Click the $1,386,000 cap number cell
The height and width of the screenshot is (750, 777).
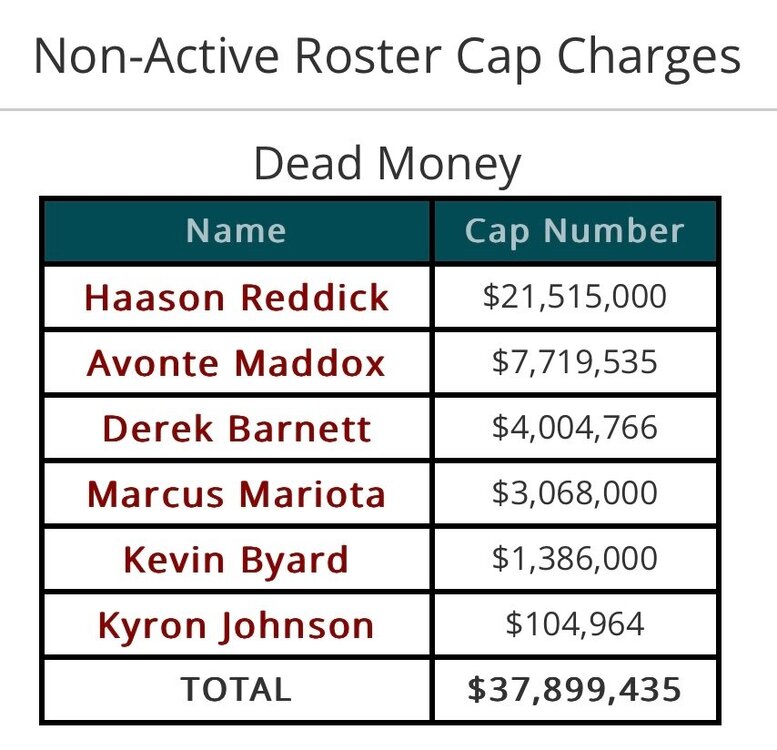pos(574,559)
